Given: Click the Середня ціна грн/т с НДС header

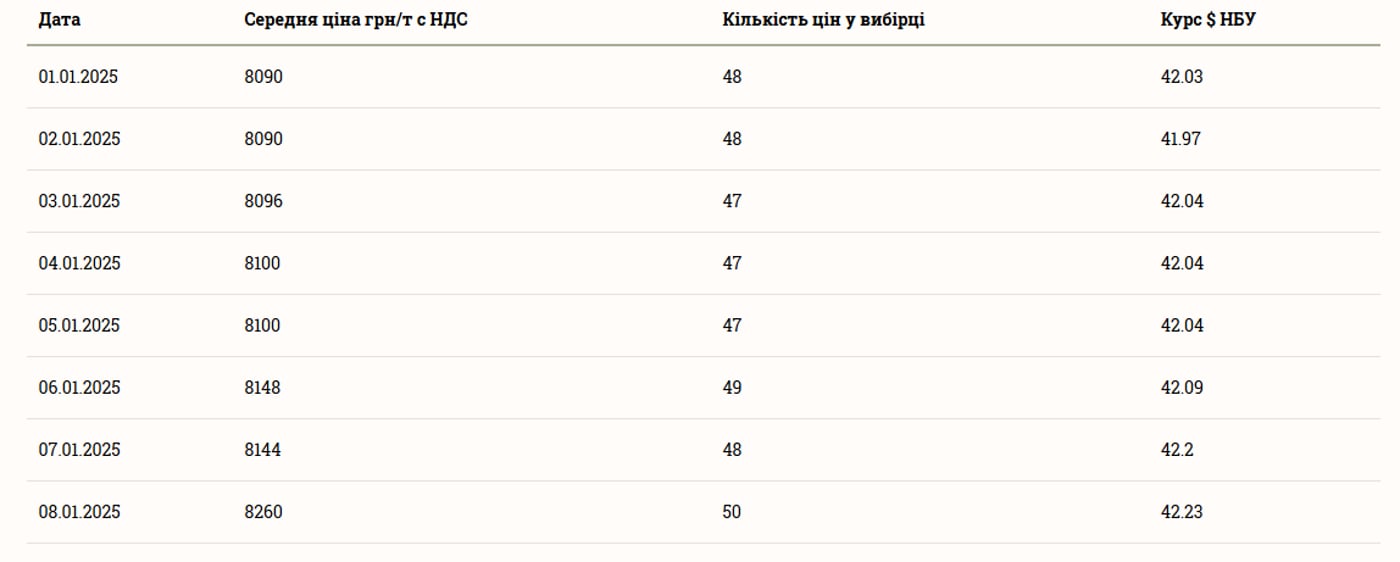Looking at the screenshot, I should (x=355, y=21).
